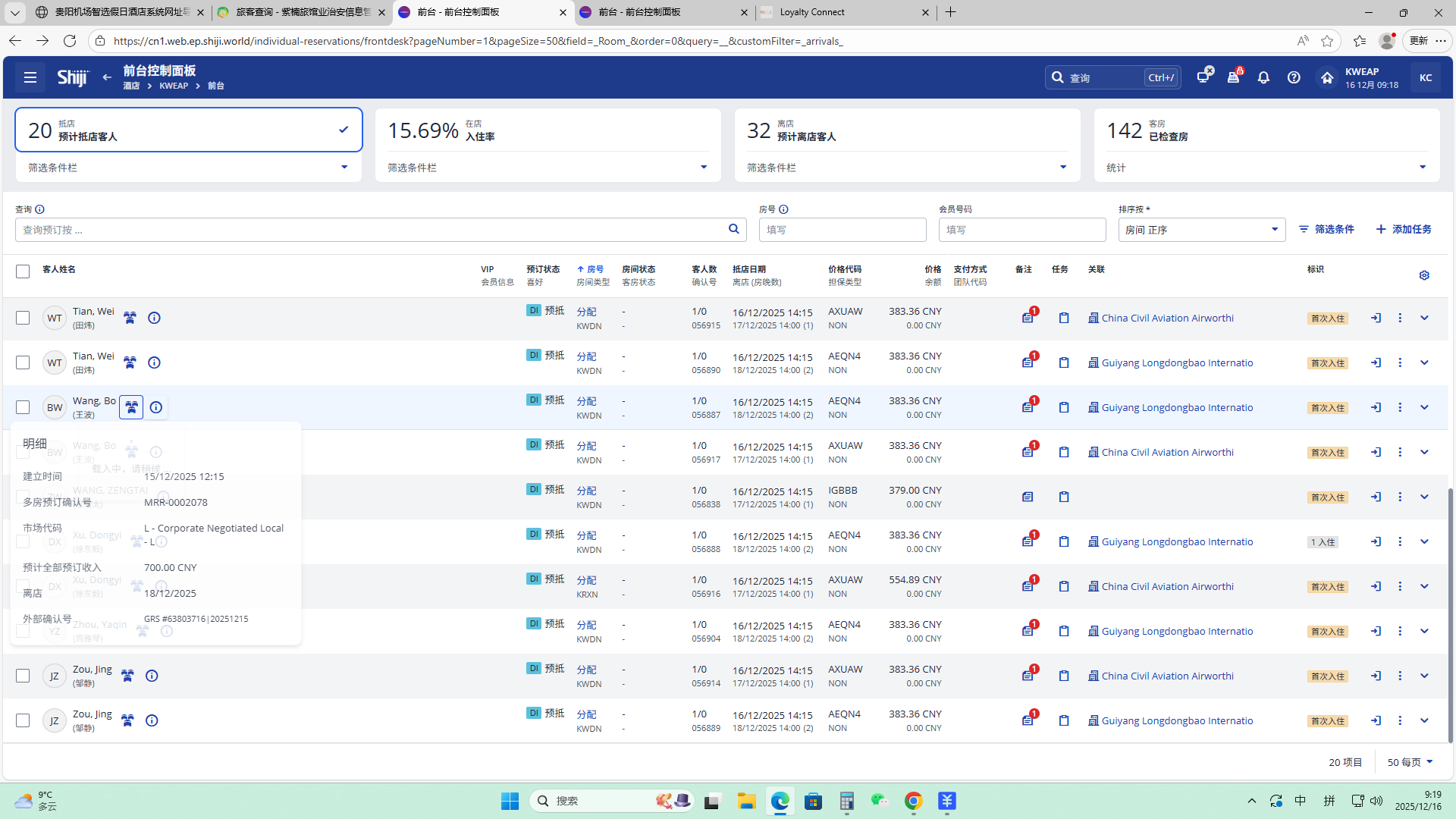Viewport: 1456px width, 819px height.
Task: Expand the 预计离店客人 filter dropdown
Action: tap(1062, 168)
